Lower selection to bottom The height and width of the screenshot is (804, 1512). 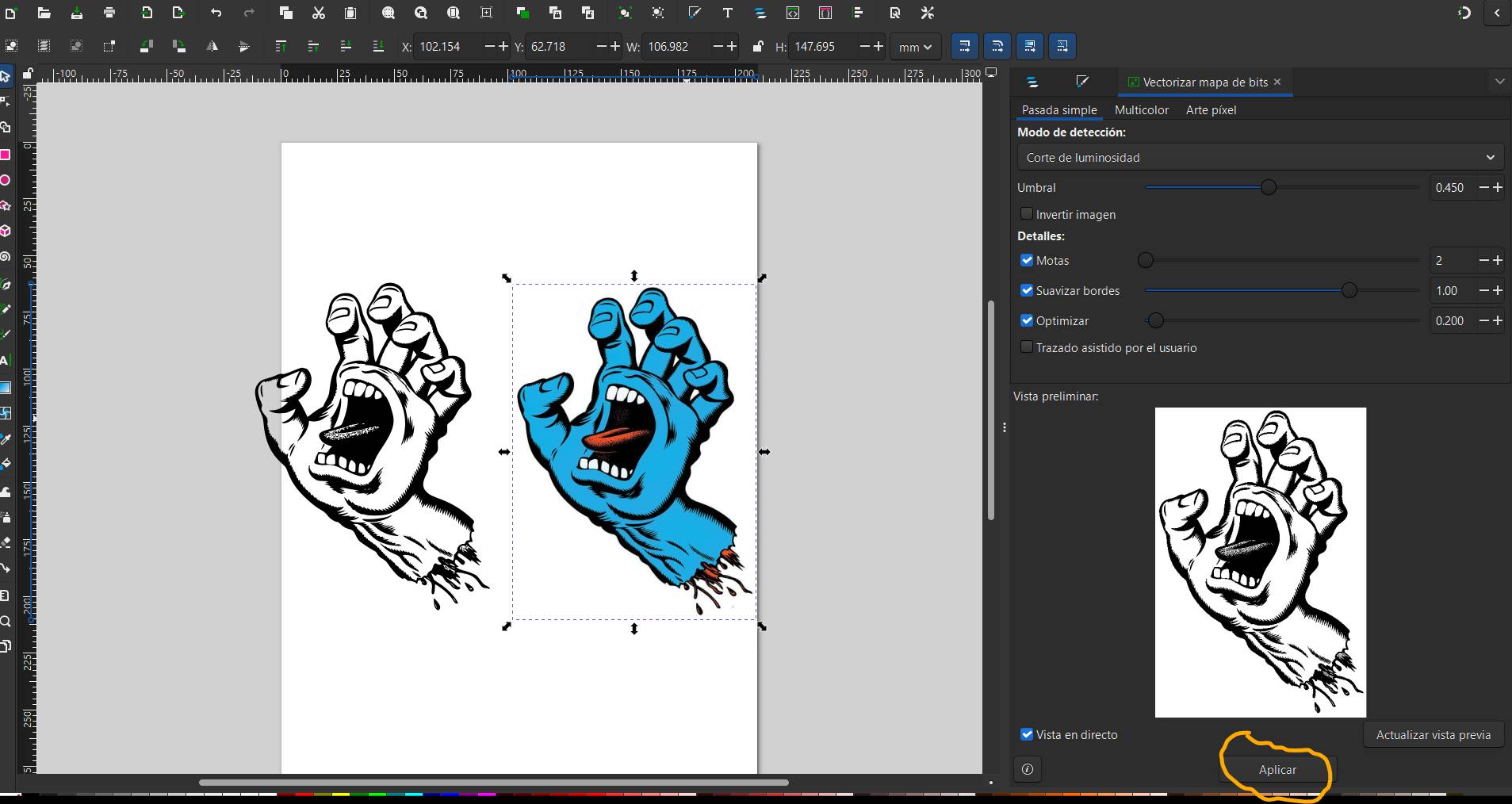click(x=378, y=47)
